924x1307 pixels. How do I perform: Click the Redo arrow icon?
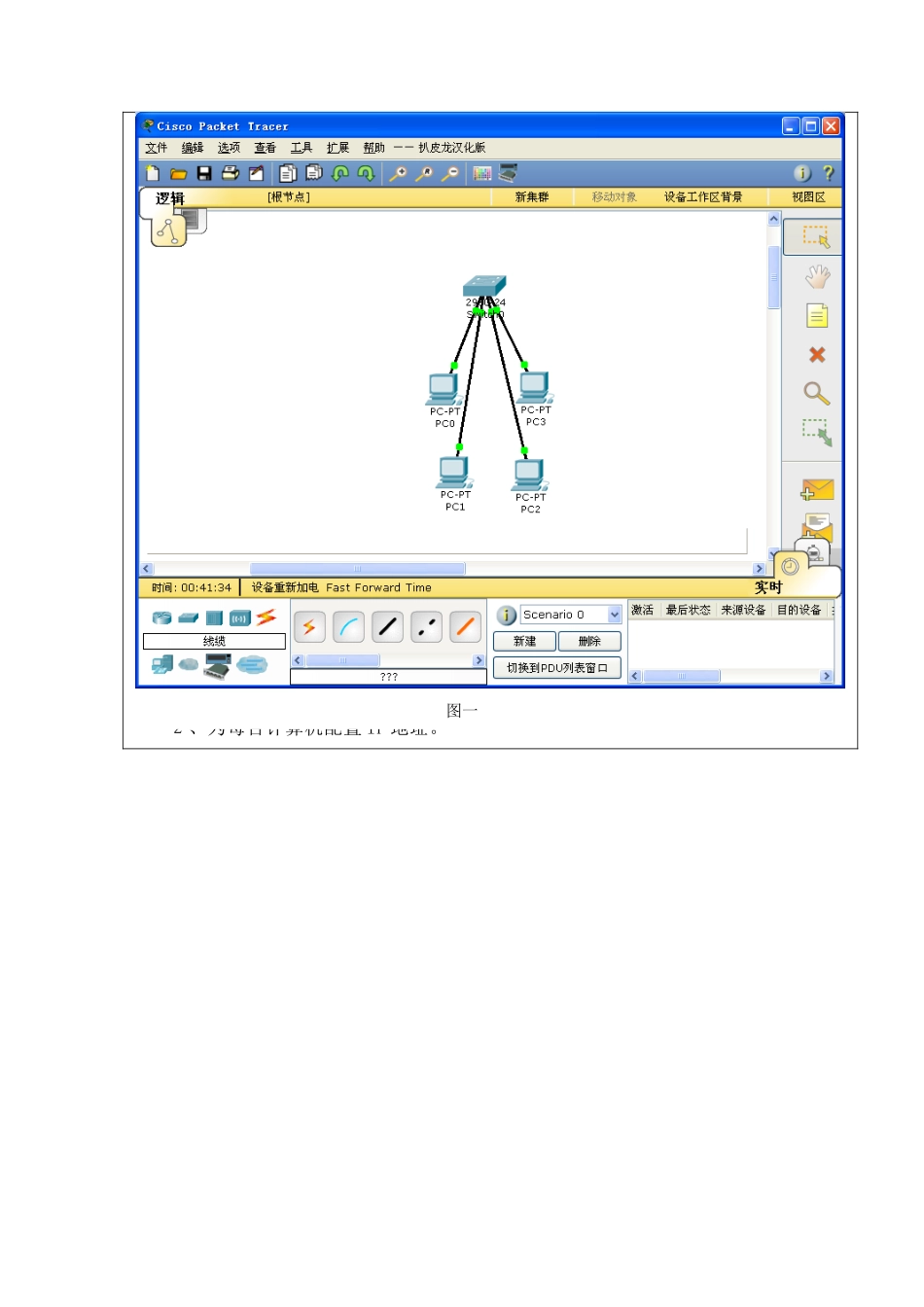[x=366, y=173]
